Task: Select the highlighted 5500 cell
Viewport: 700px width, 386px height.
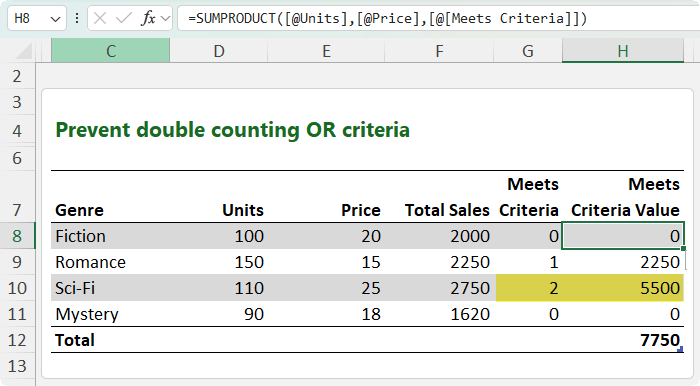Action: click(623, 288)
